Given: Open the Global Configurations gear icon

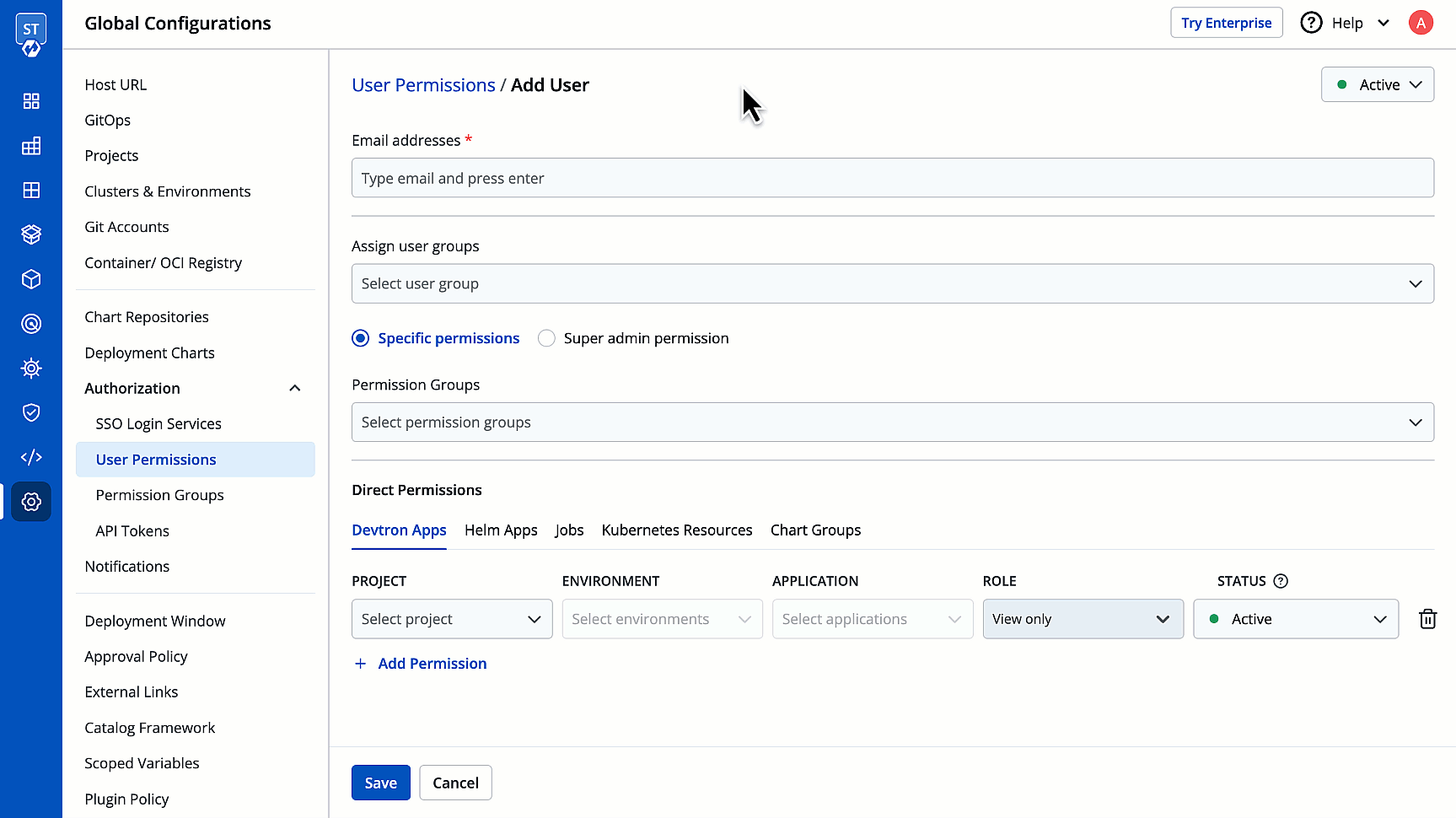Looking at the screenshot, I should [x=31, y=502].
